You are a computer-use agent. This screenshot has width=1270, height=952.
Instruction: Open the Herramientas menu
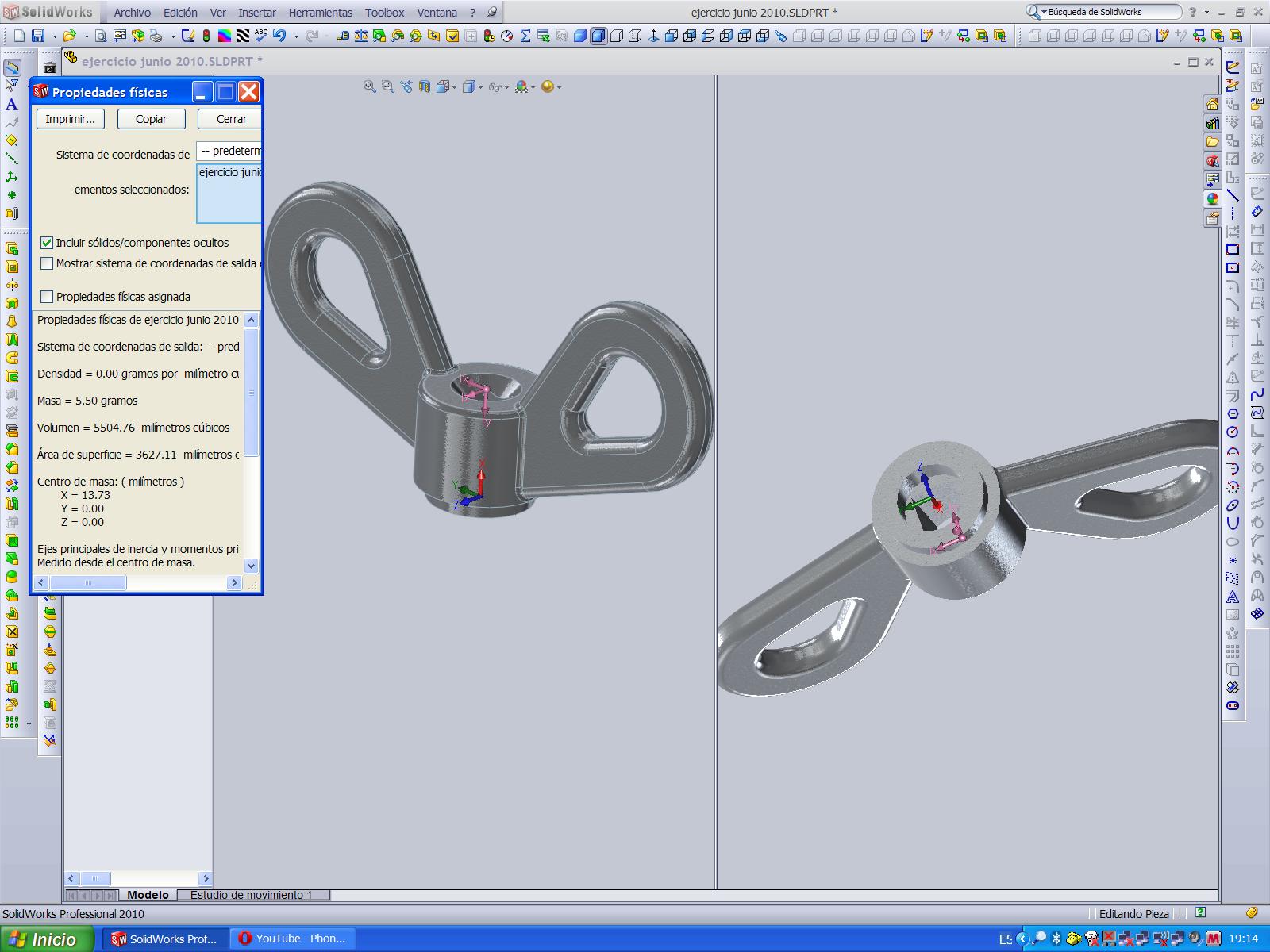tap(321, 13)
